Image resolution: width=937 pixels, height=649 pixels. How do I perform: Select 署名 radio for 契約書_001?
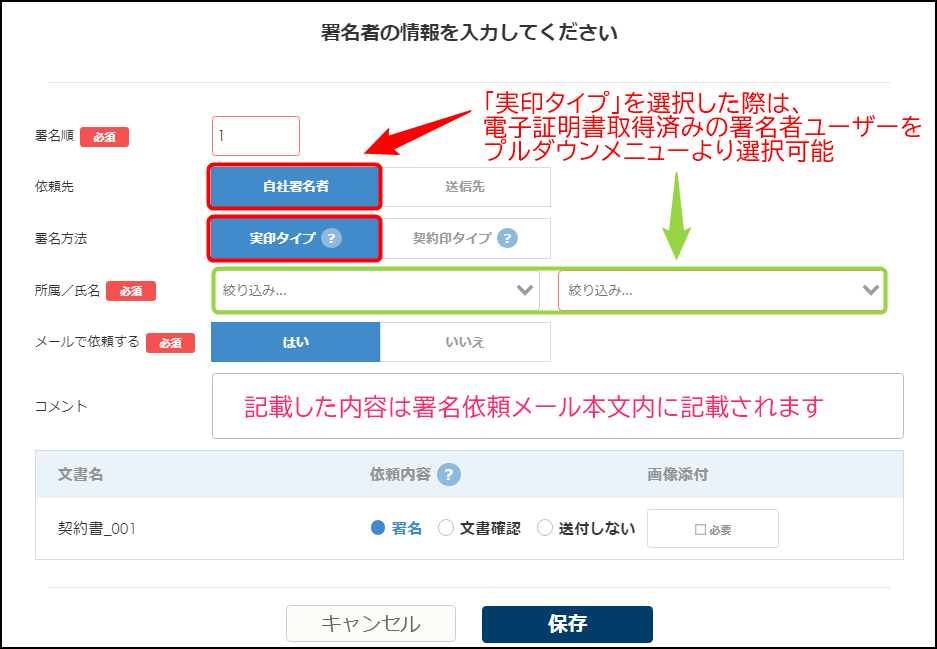click(378, 528)
